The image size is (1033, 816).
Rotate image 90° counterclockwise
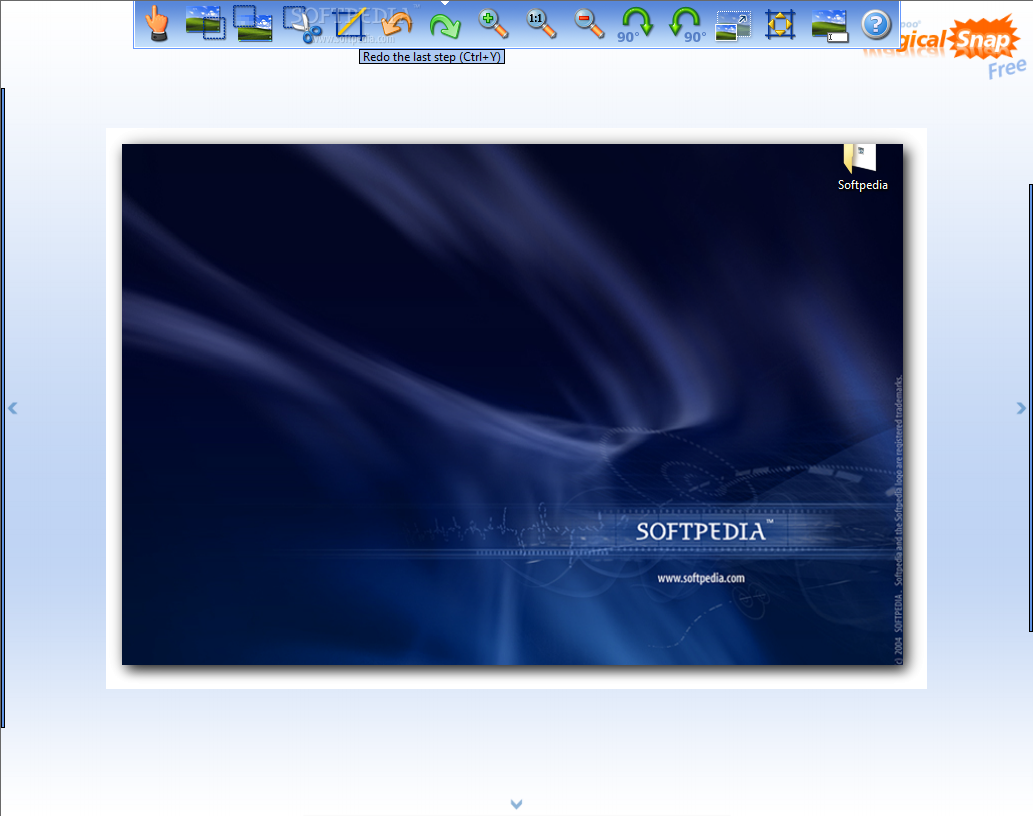coord(686,25)
